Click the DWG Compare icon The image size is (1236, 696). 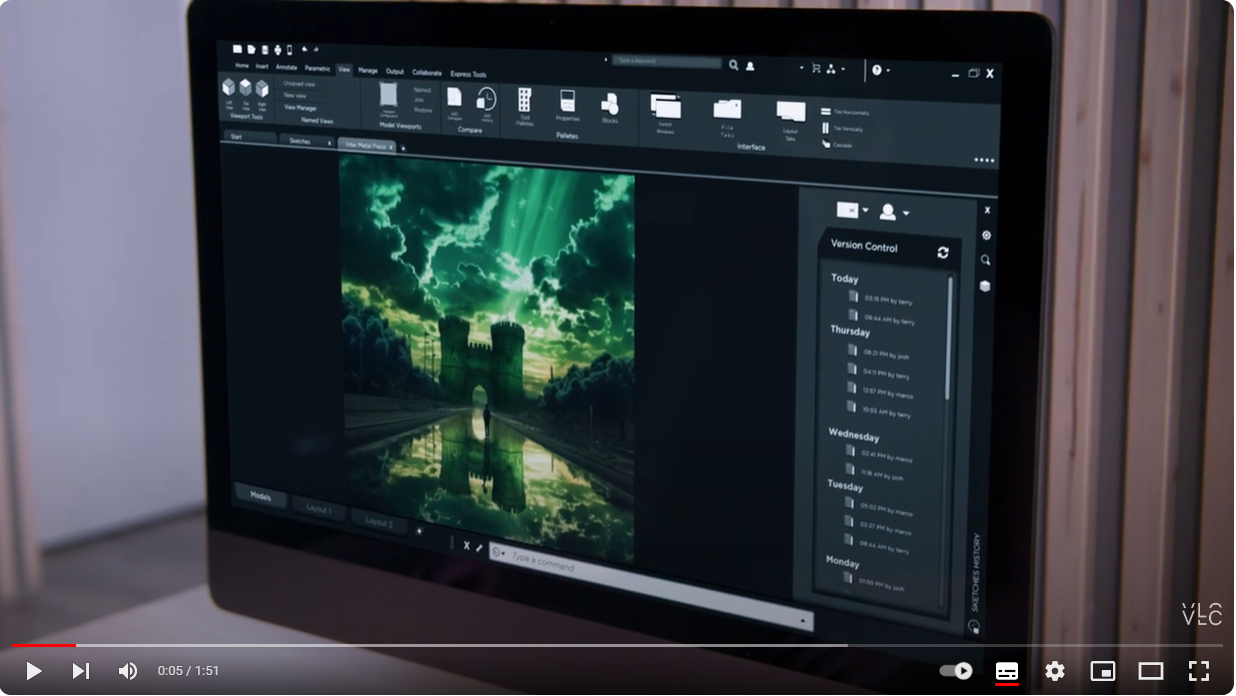(x=454, y=97)
